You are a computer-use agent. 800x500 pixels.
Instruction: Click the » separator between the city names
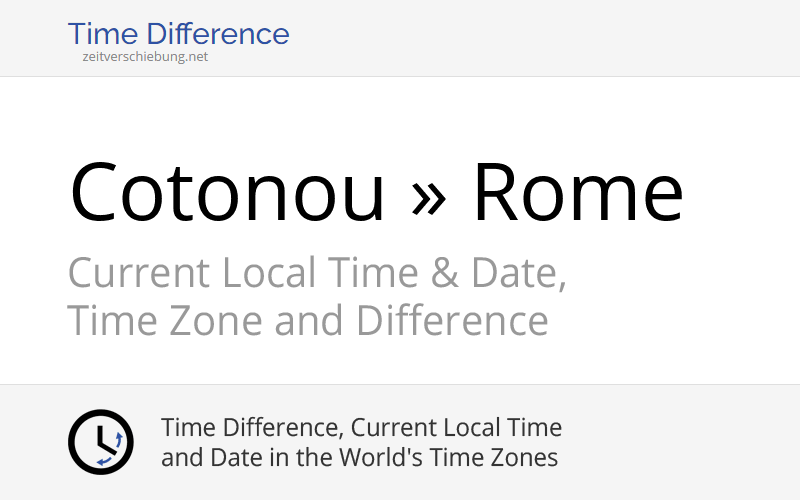click(x=428, y=192)
